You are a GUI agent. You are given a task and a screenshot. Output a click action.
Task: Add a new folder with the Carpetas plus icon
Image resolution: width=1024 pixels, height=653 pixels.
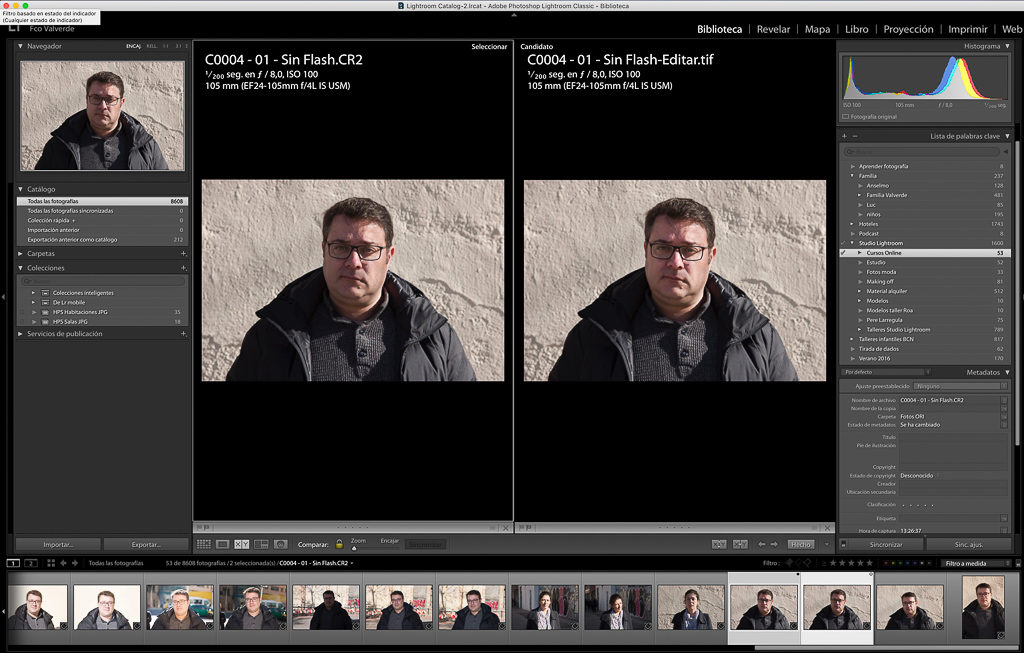coord(183,253)
